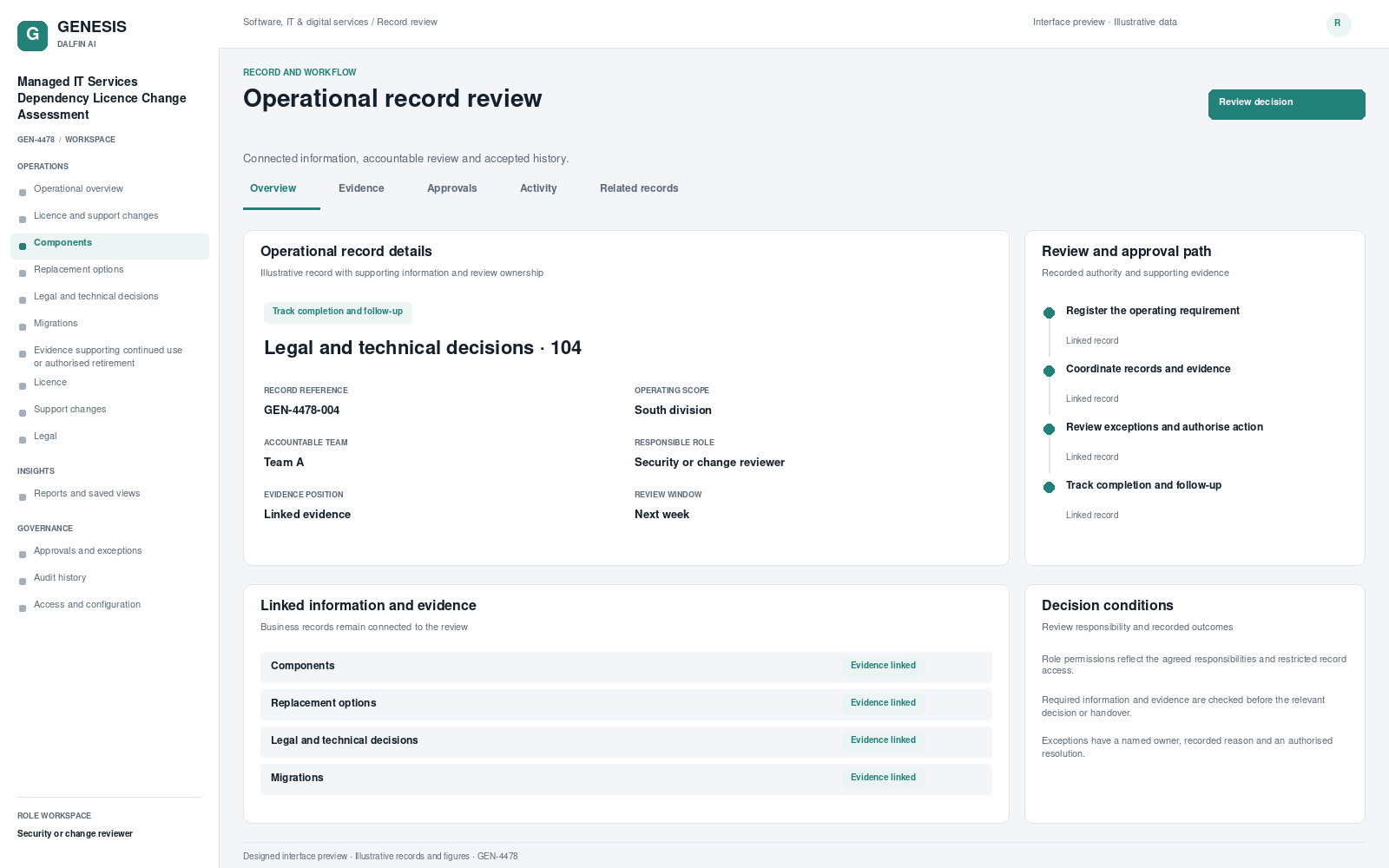Click Security or change reviewer role workspace

(x=75, y=834)
